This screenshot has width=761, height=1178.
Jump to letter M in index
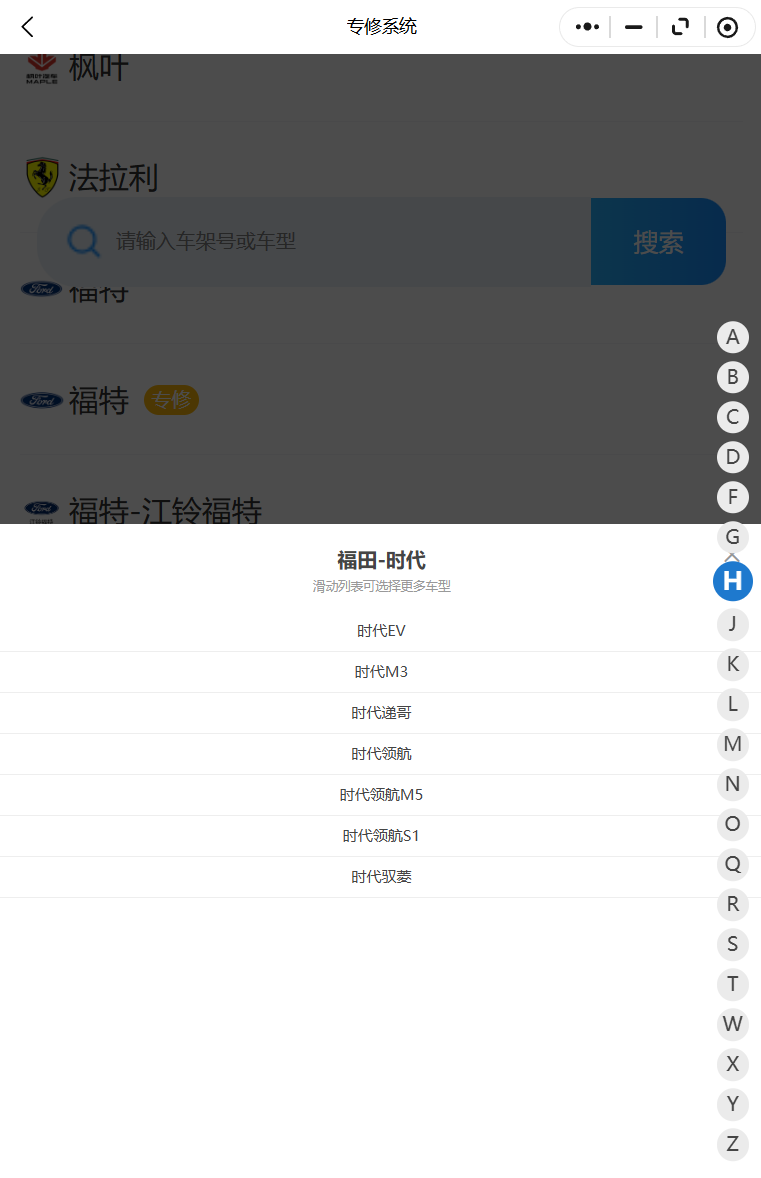coord(732,744)
